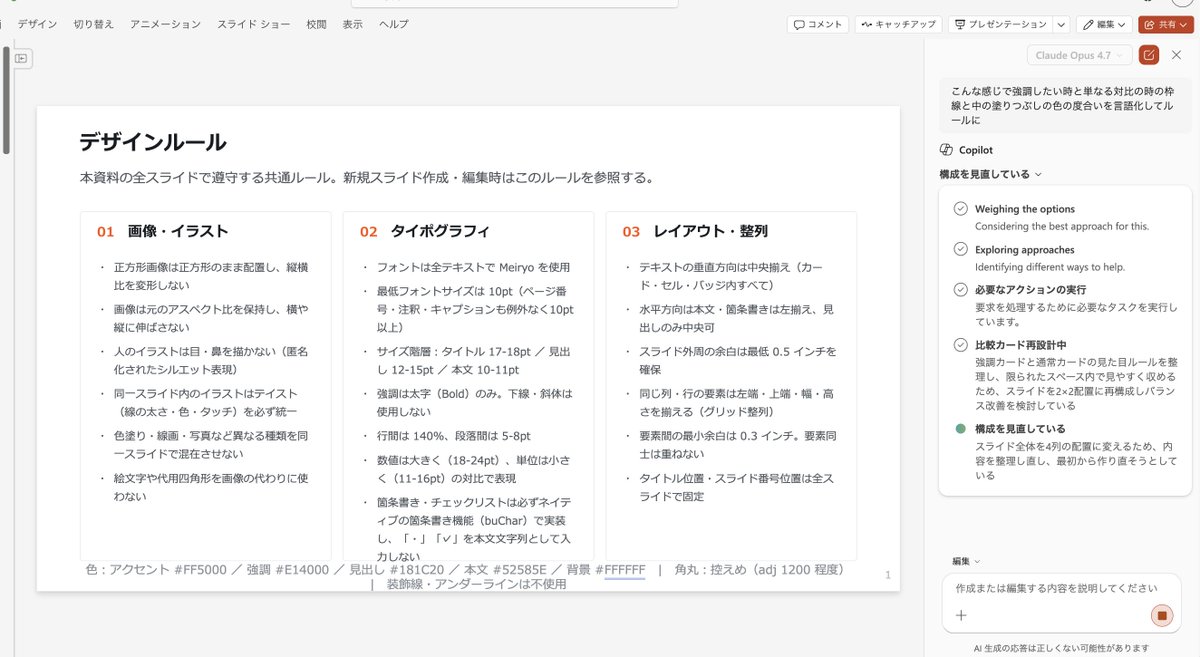Click the plus attach icon in prompt box
1200x657 pixels.
(961, 615)
